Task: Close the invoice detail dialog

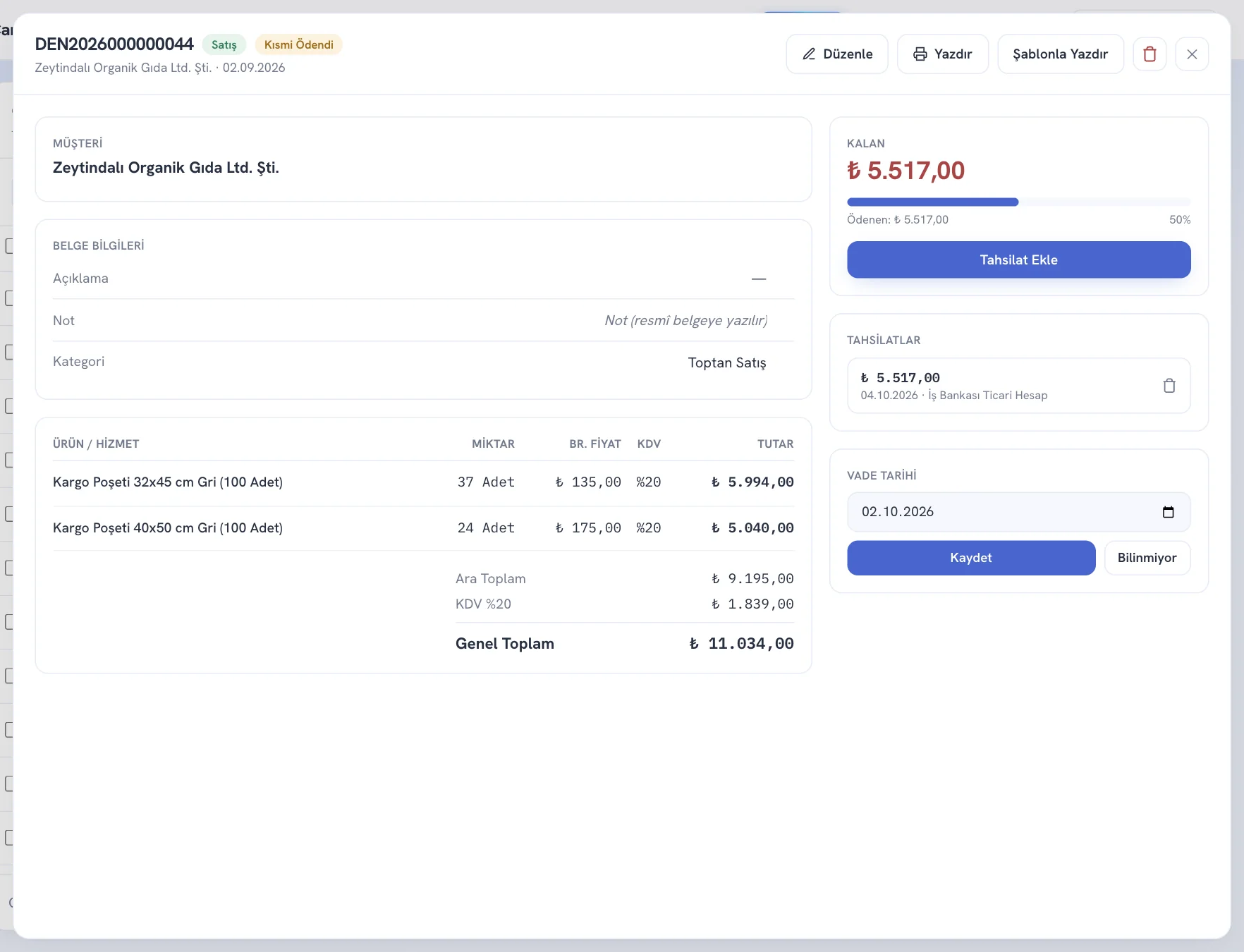Action: [x=1192, y=54]
